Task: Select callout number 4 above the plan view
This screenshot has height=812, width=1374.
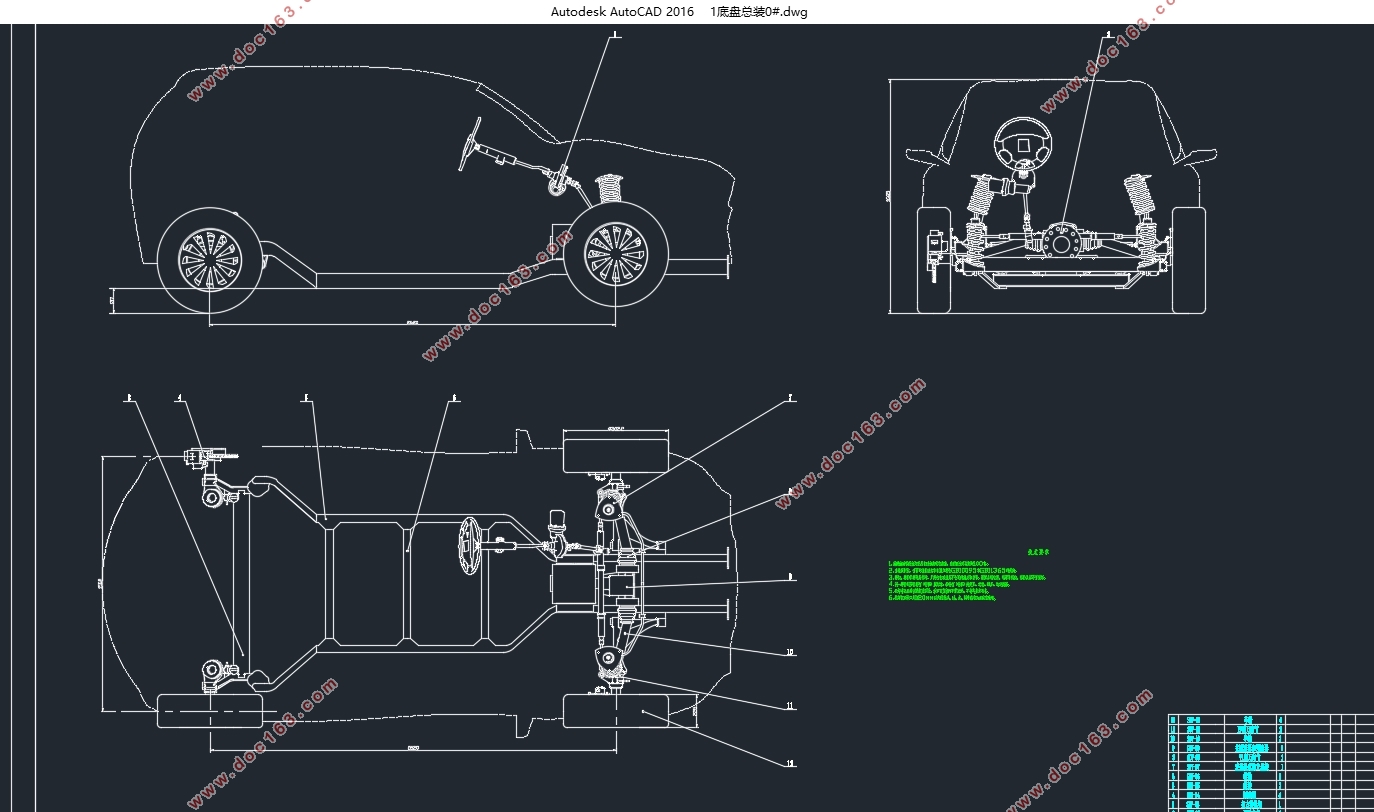Action: tap(180, 397)
